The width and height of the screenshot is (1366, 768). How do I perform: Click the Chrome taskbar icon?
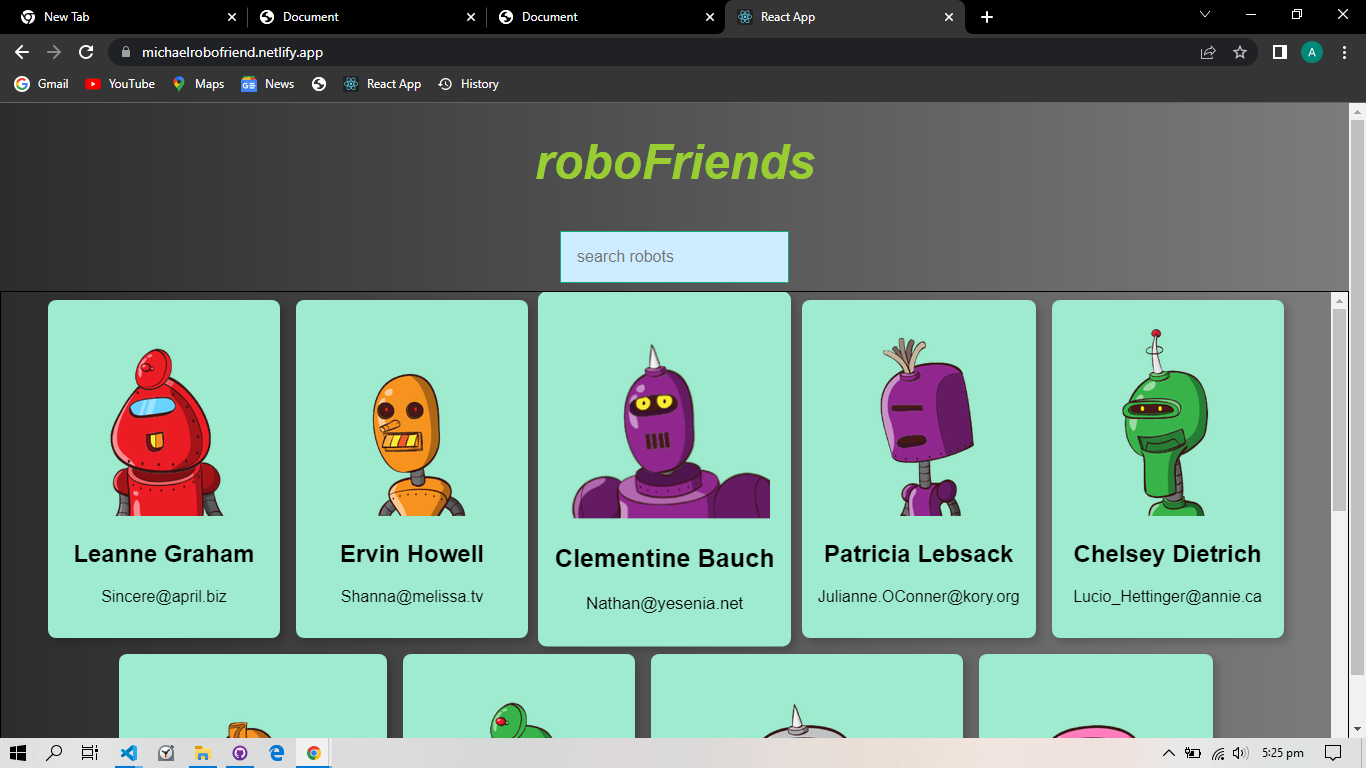(x=314, y=753)
